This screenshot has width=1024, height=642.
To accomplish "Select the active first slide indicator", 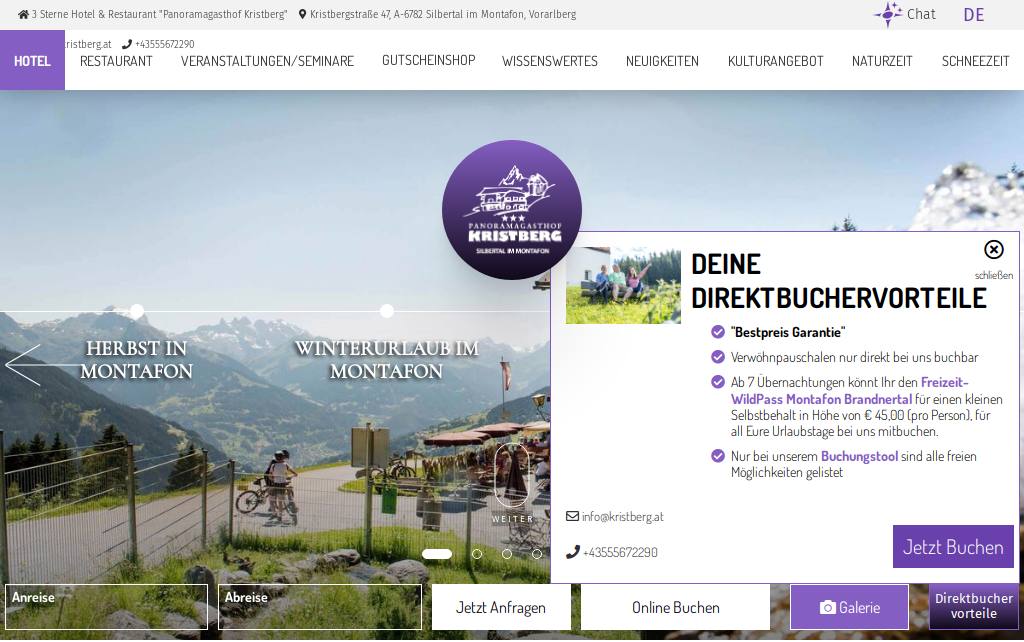I will pos(437,554).
